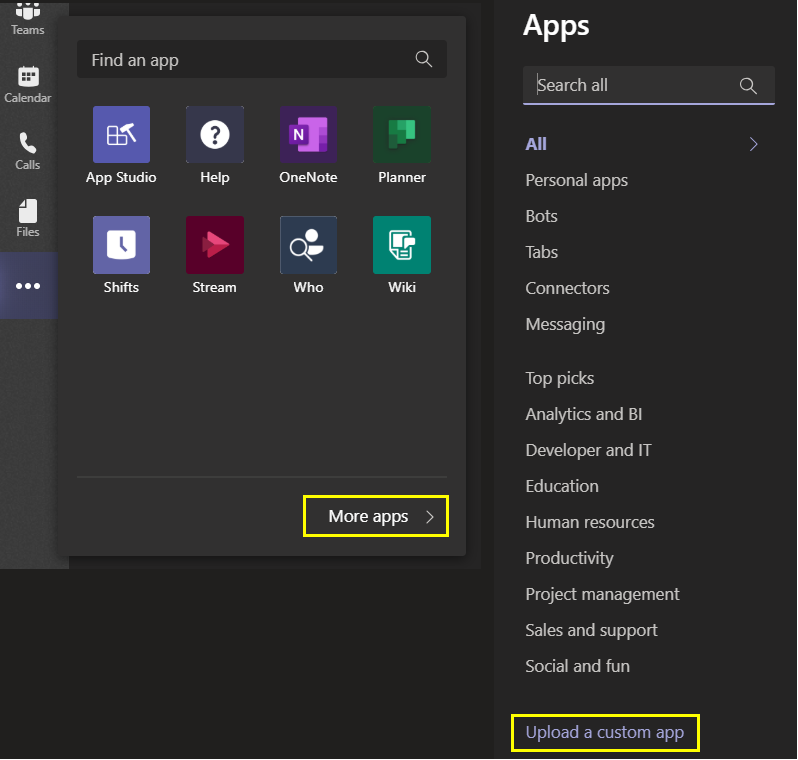Open Calendar in the sidebar
Image resolution: width=798 pixels, height=760 pixels.
[x=28, y=85]
